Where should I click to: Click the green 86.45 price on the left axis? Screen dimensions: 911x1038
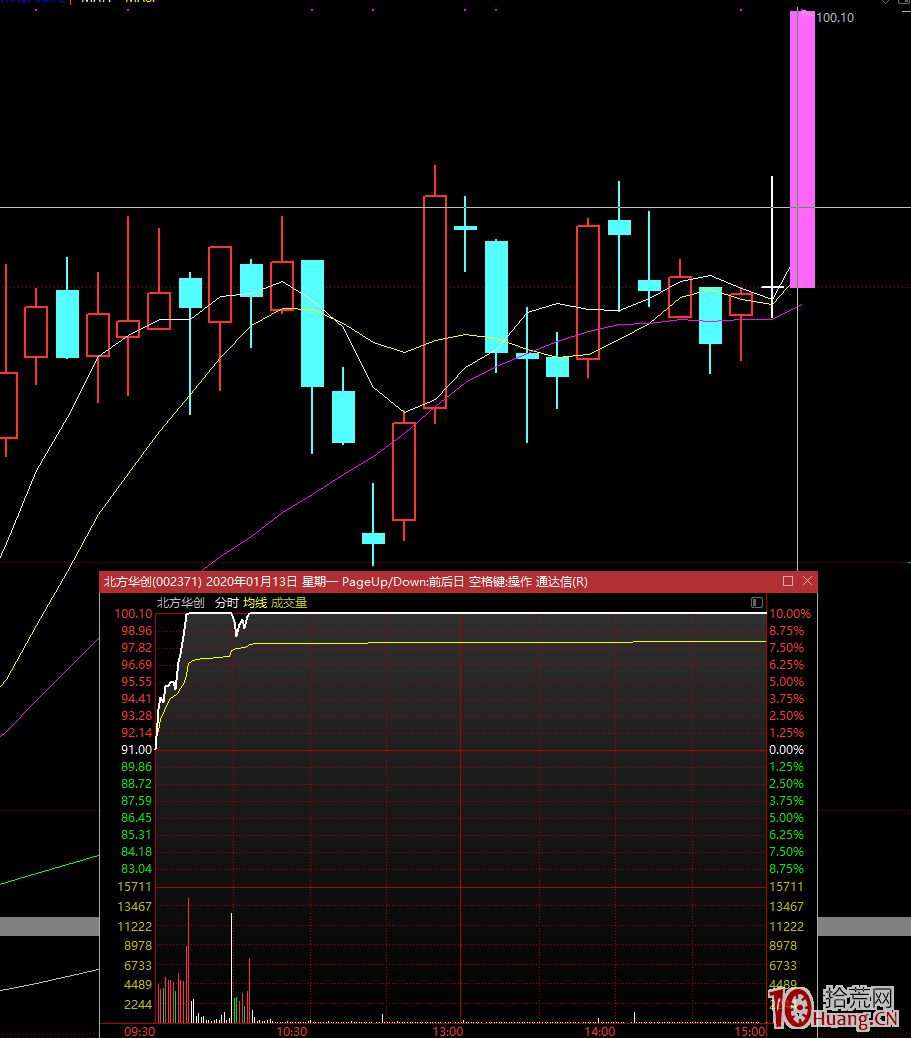coord(136,818)
